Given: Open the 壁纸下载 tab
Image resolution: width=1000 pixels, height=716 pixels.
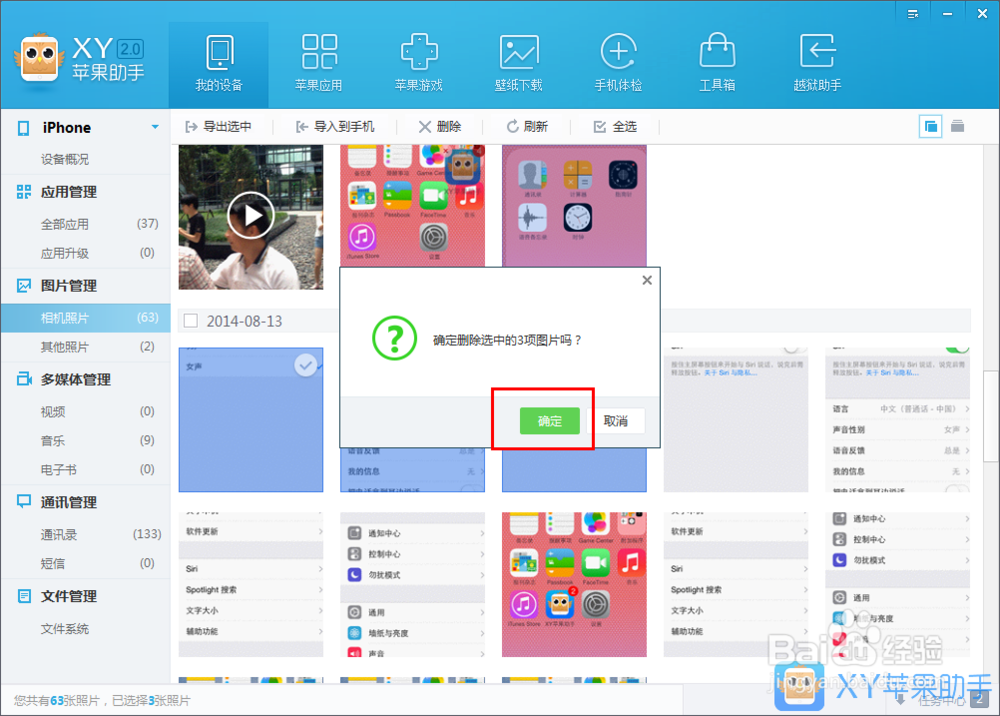Looking at the screenshot, I should click(518, 64).
